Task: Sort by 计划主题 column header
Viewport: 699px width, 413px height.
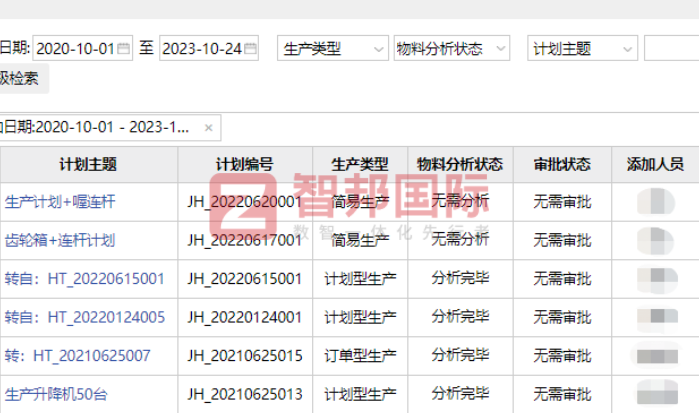Action: tap(88, 165)
